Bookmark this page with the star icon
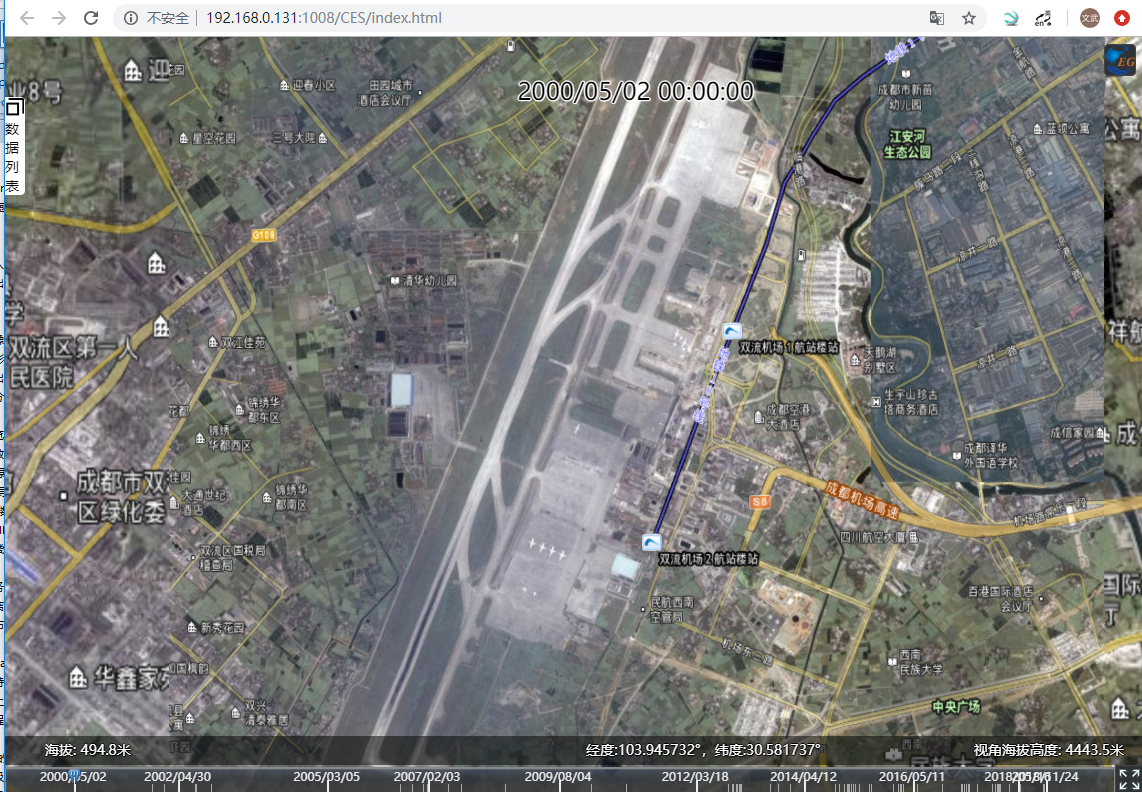Viewport: 1142px width, 792px height. pos(968,18)
